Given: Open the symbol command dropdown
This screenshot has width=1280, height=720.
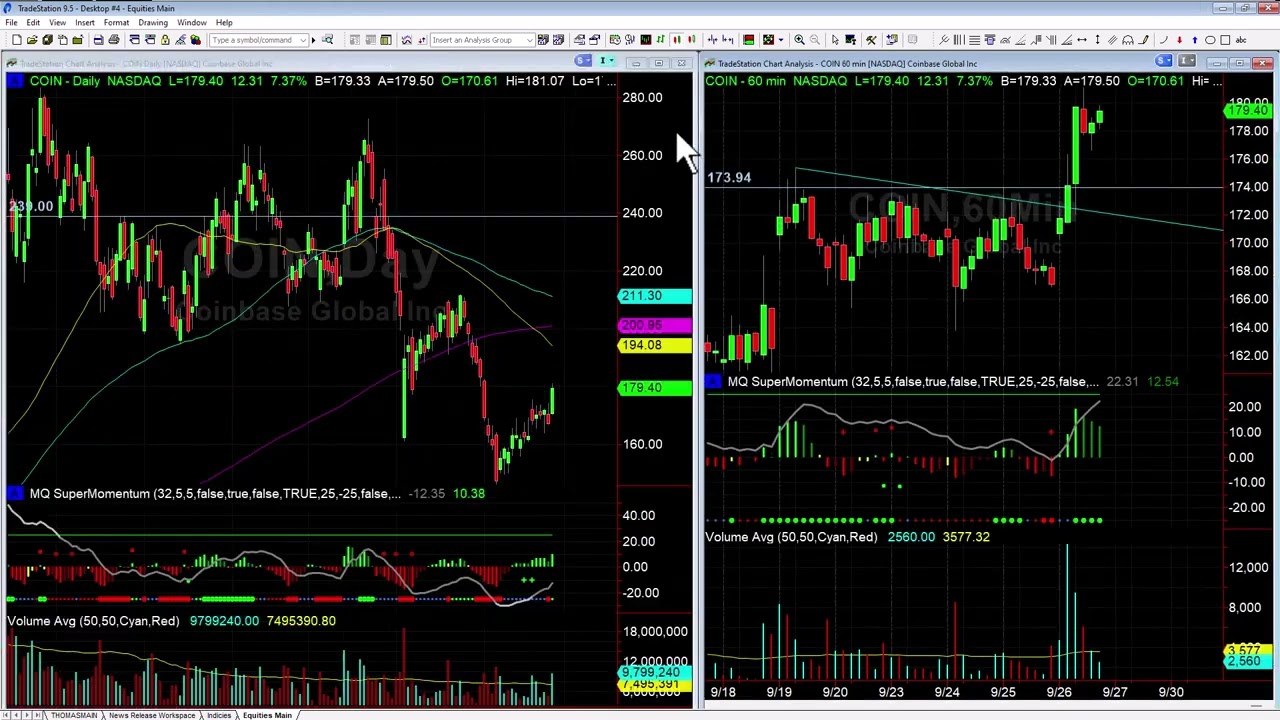Looking at the screenshot, I should [302, 40].
